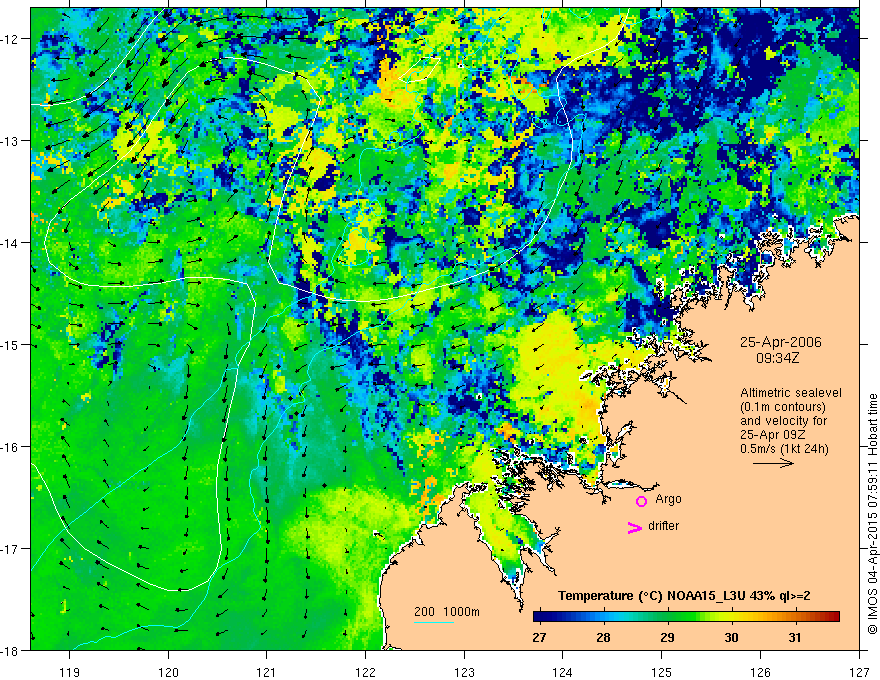Click the longitude axis label 124
This screenshot has height=680, width=880.
click(563, 672)
